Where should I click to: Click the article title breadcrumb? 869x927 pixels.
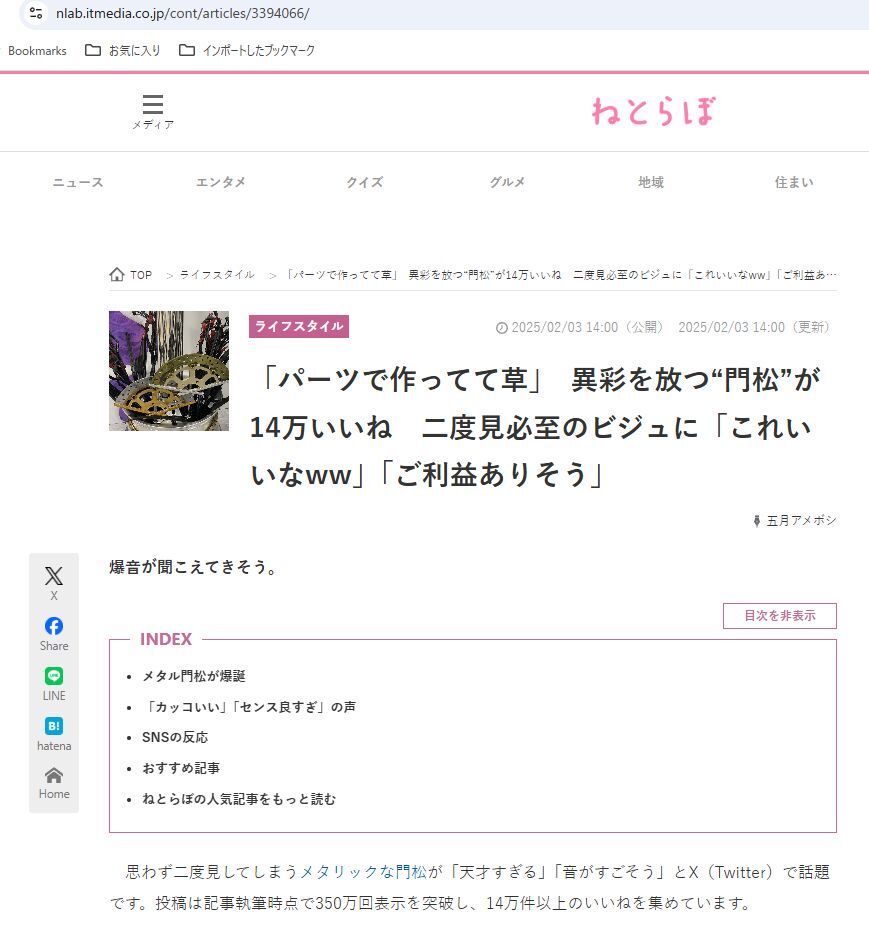point(560,275)
